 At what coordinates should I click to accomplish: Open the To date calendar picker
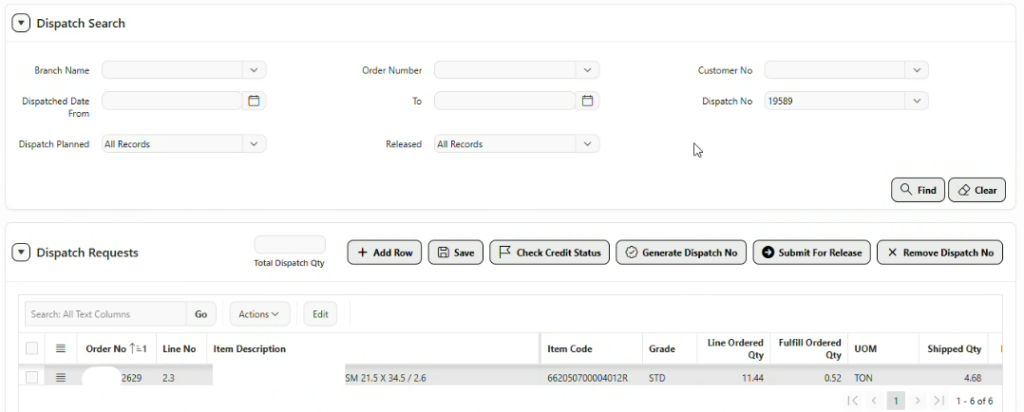pyautogui.click(x=587, y=101)
